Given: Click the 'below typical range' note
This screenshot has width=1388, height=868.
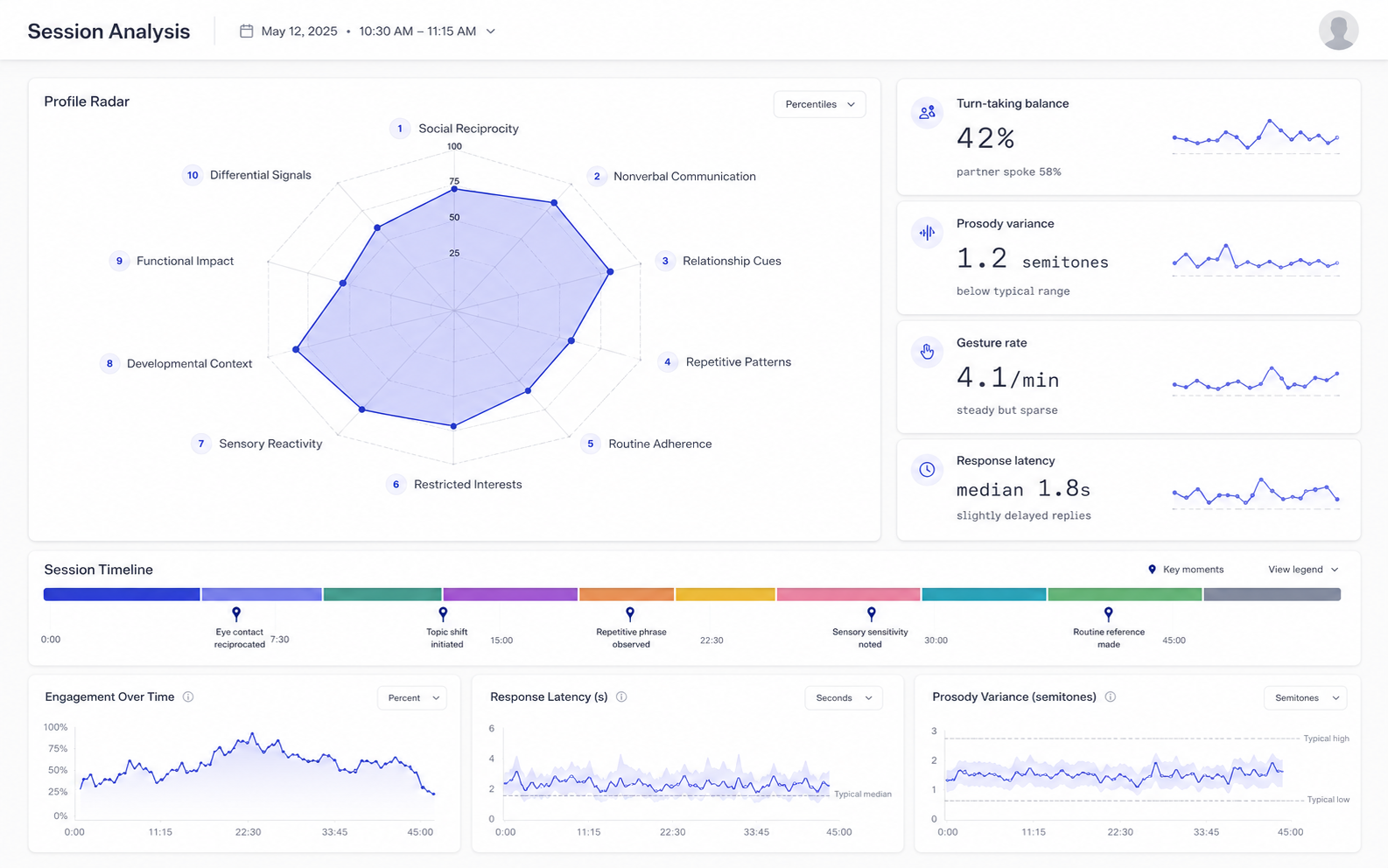Looking at the screenshot, I should click(1013, 290).
